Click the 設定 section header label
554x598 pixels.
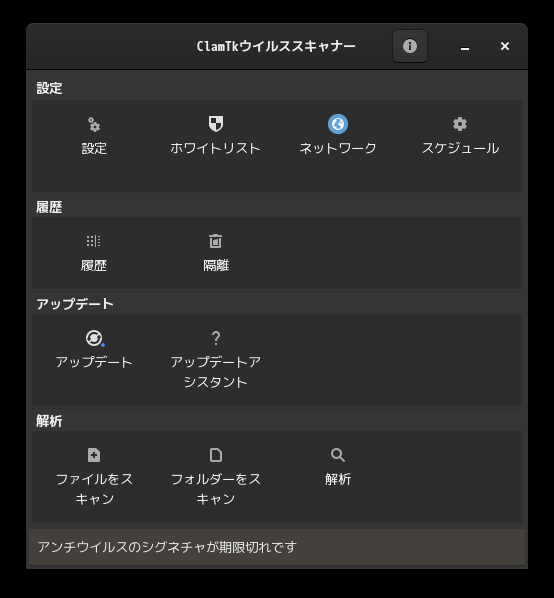[49, 88]
